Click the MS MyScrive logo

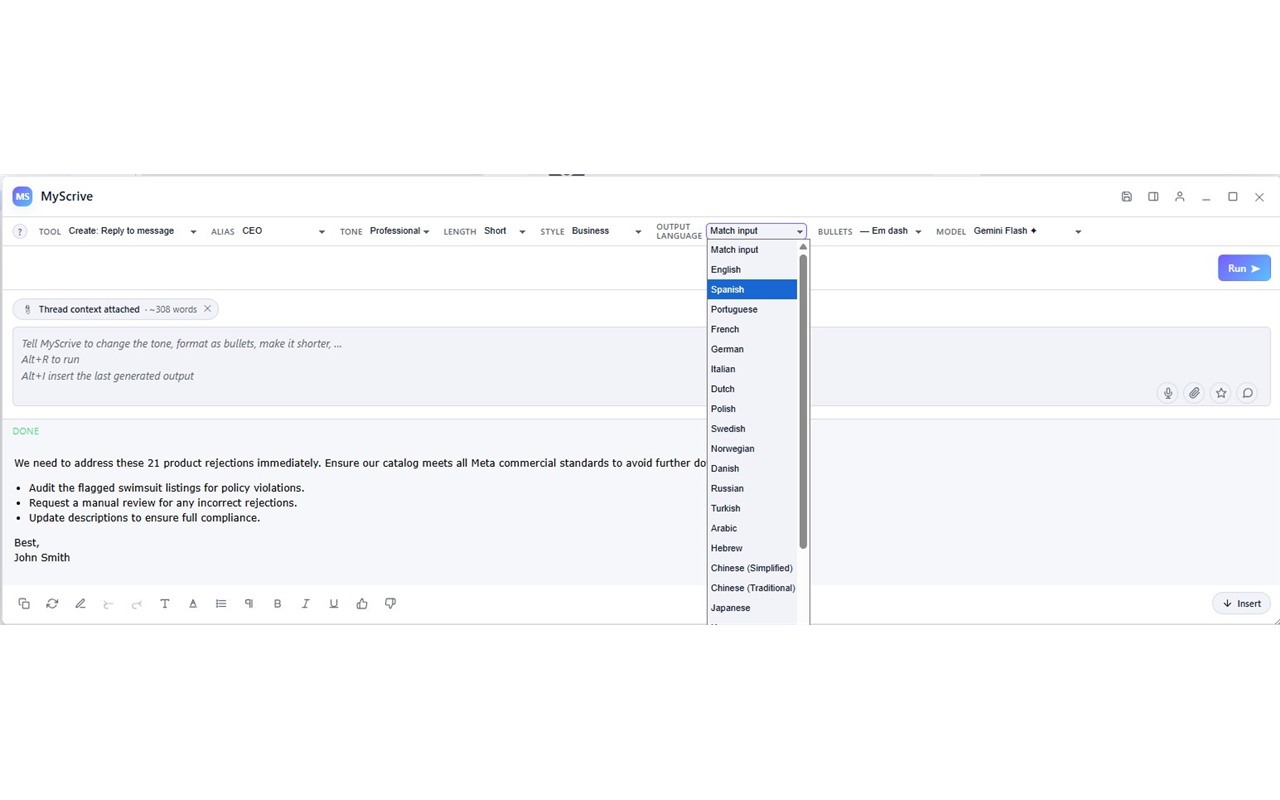(x=22, y=197)
